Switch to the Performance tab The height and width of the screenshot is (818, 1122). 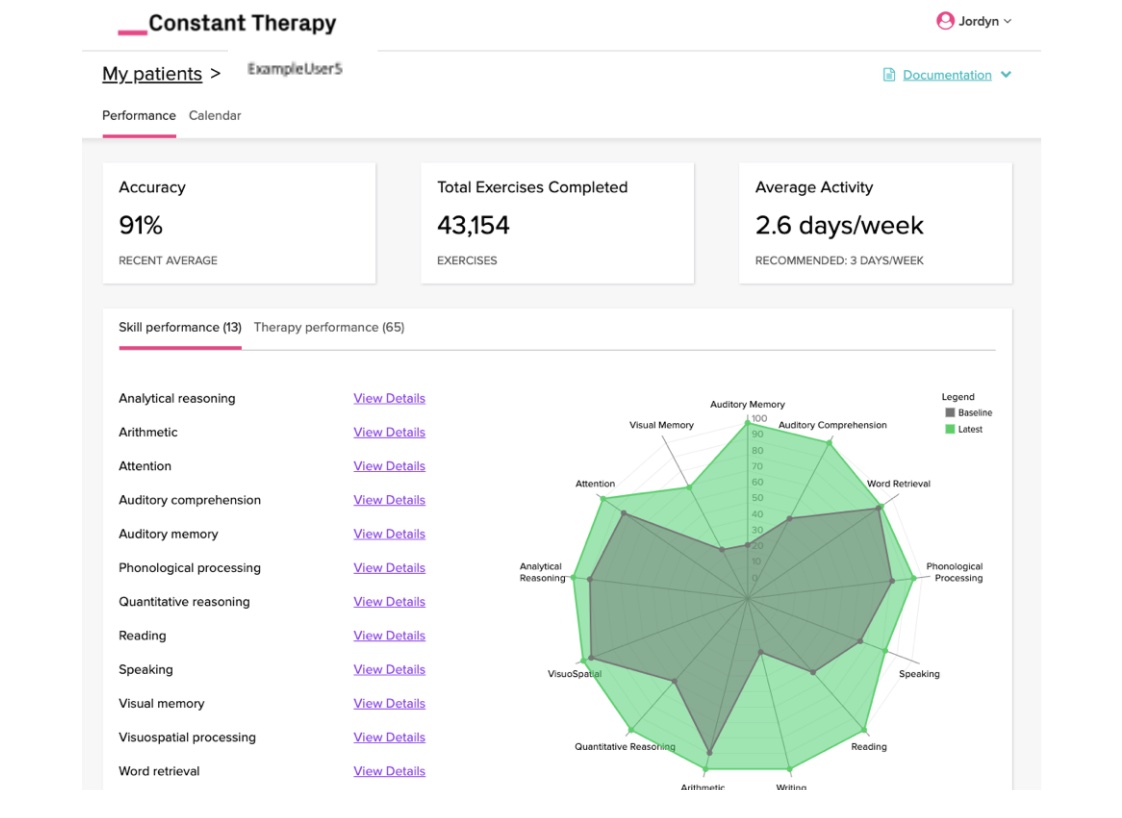(139, 115)
